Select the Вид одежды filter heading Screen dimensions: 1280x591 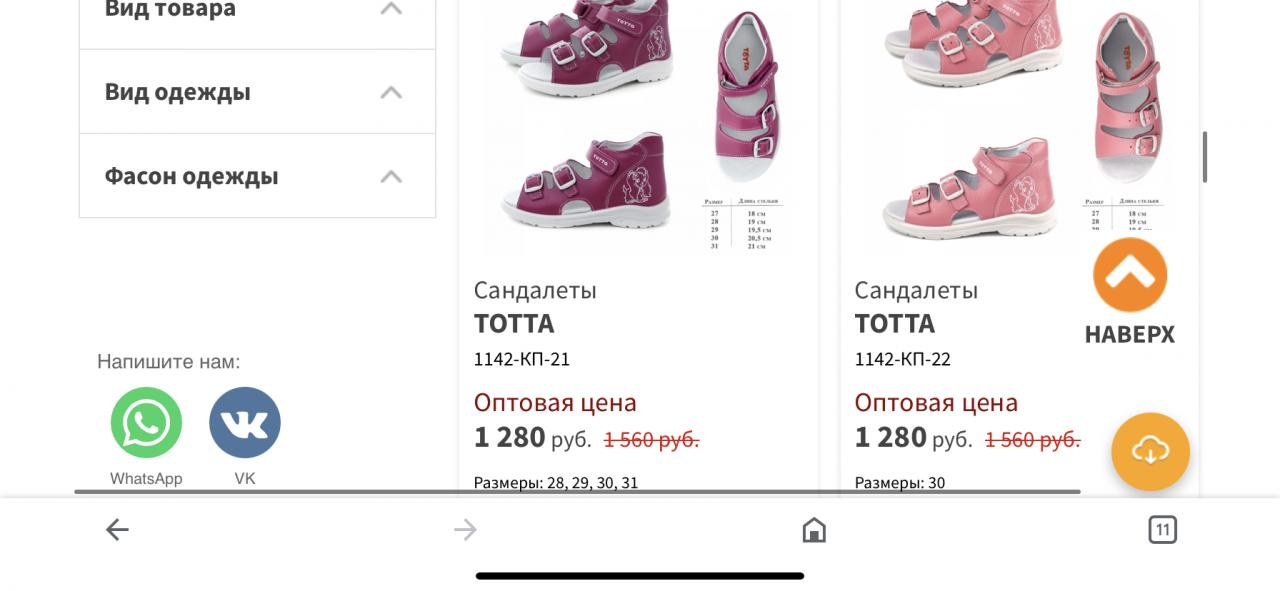click(178, 92)
